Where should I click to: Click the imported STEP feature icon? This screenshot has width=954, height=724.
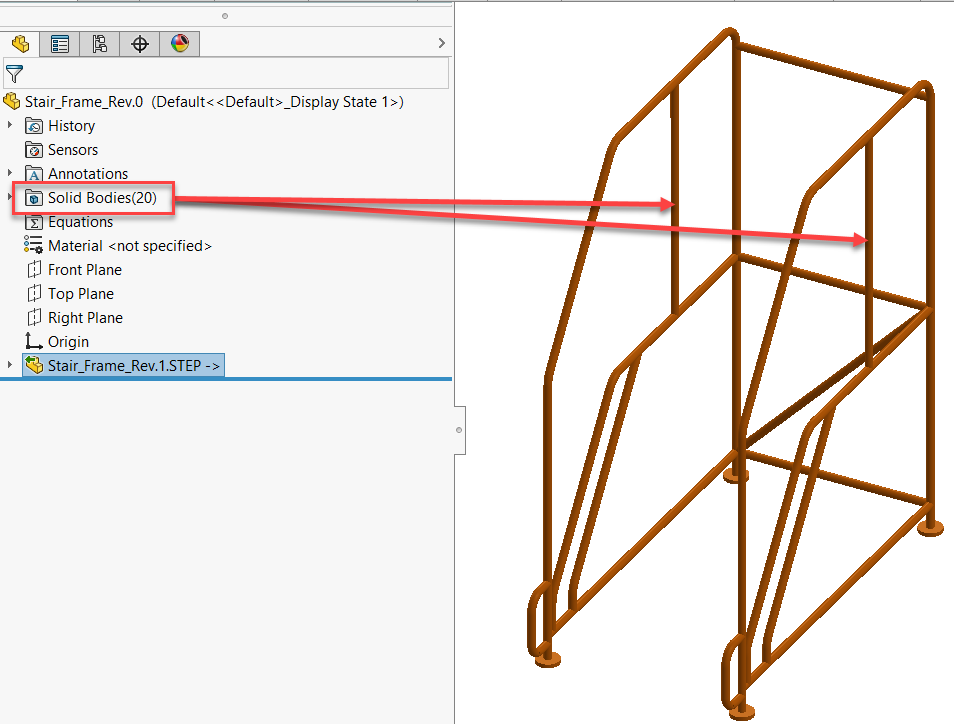34,365
